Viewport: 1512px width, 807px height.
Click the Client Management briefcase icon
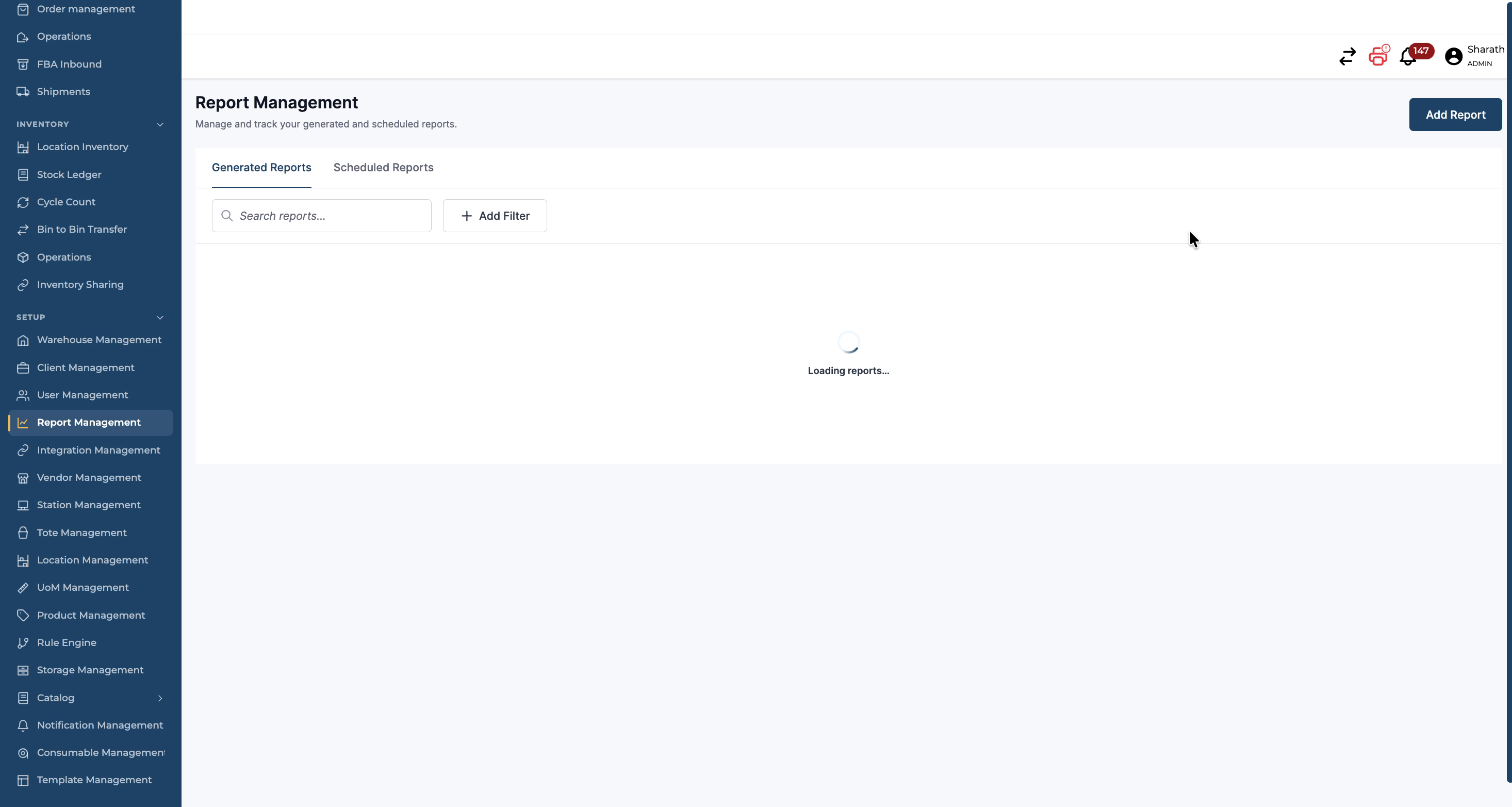tap(23, 368)
